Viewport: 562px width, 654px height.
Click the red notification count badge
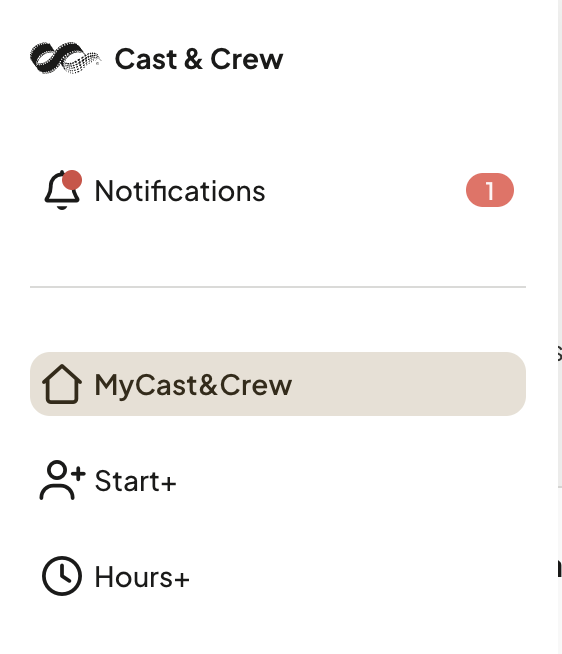pos(490,190)
